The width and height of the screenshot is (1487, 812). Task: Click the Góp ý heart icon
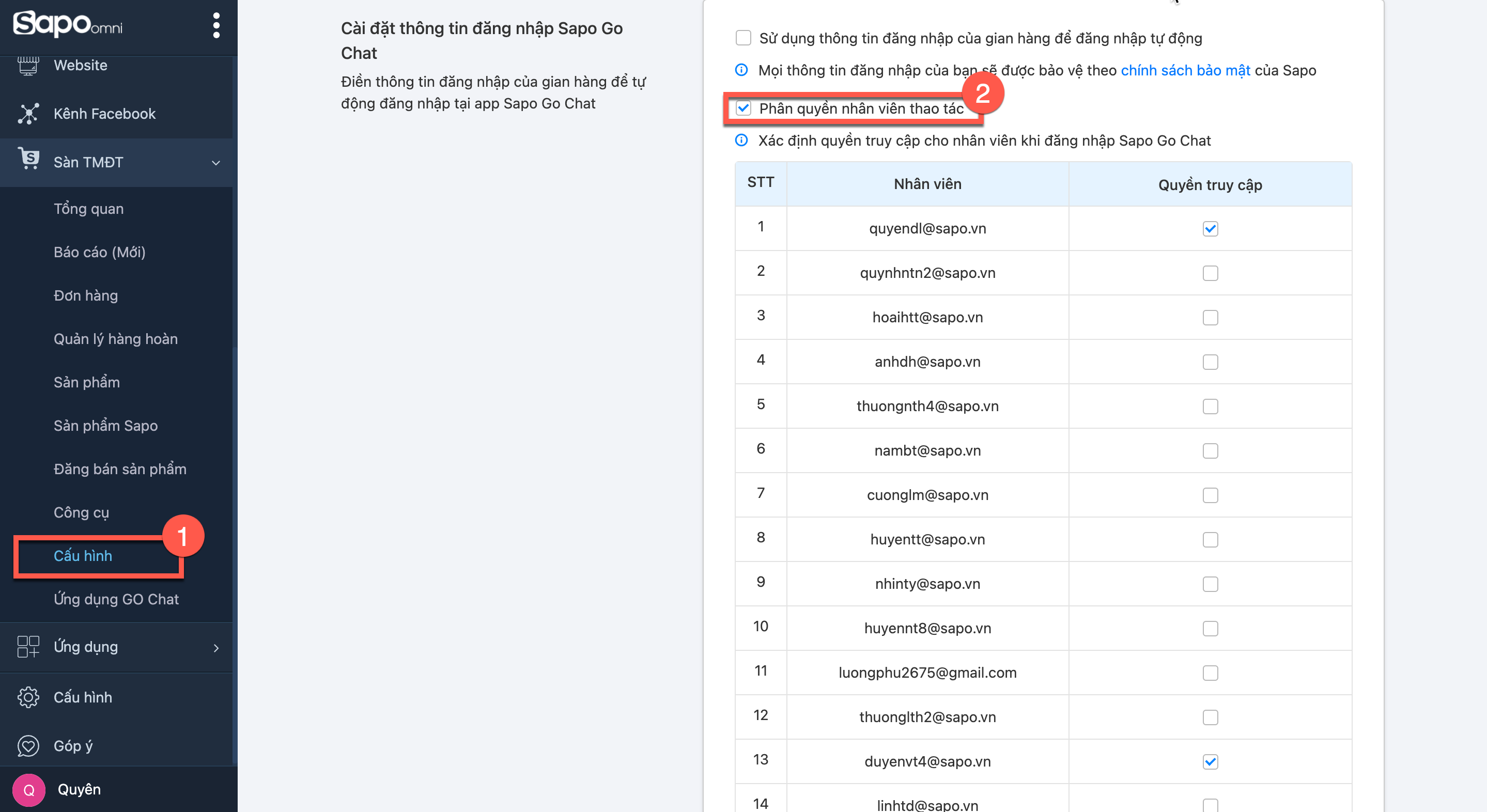[28, 746]
